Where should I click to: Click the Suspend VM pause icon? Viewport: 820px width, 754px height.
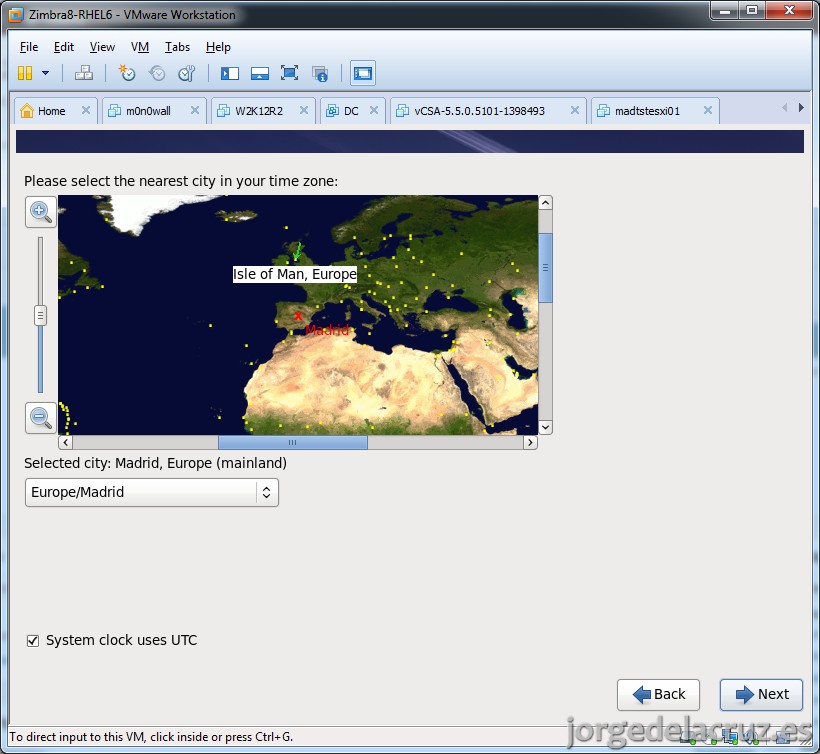[25, 73]
